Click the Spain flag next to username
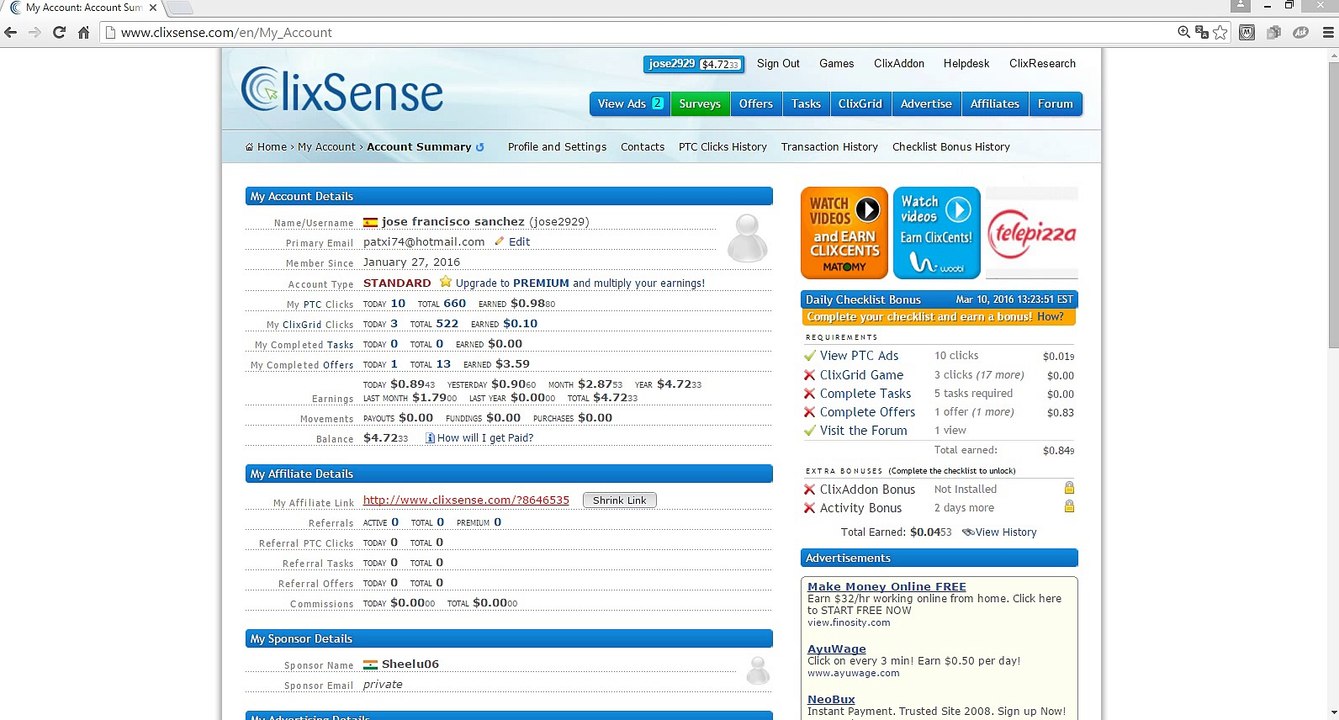 (x=370, y=222)
